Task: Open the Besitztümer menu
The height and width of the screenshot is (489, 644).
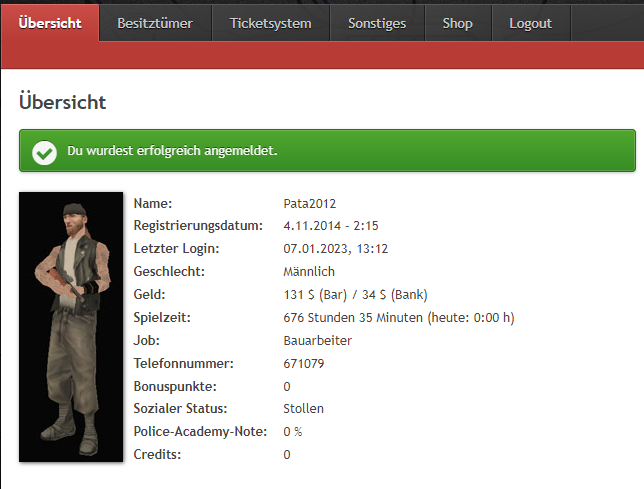Action: (x=155, y=23)
